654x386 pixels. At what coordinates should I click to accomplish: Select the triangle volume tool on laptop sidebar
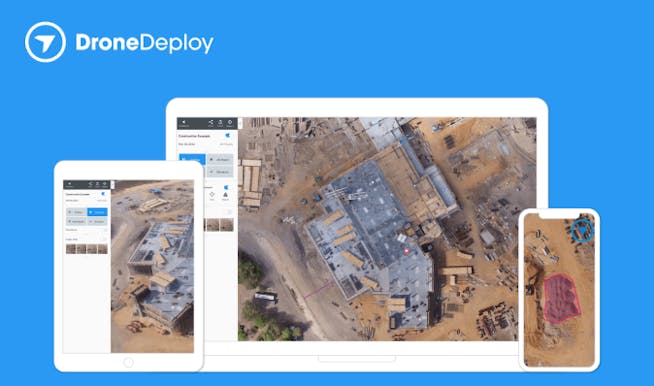[225, 195]
